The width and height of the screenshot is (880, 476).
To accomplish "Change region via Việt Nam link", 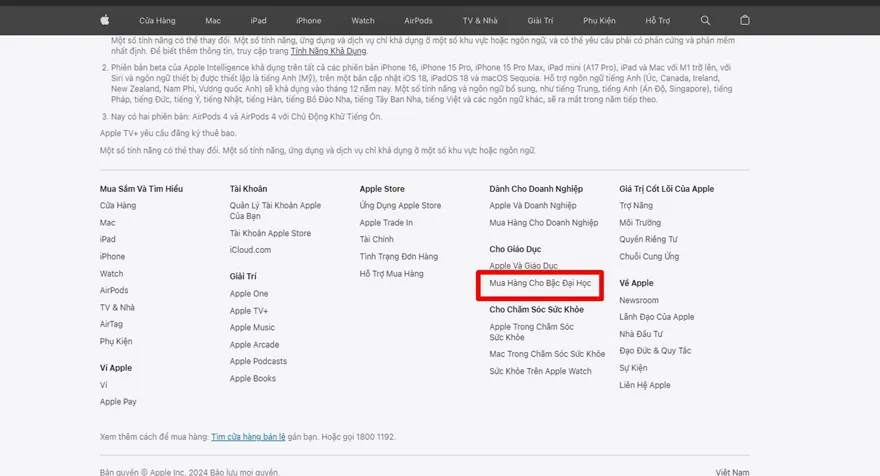I will coord(732,471).
